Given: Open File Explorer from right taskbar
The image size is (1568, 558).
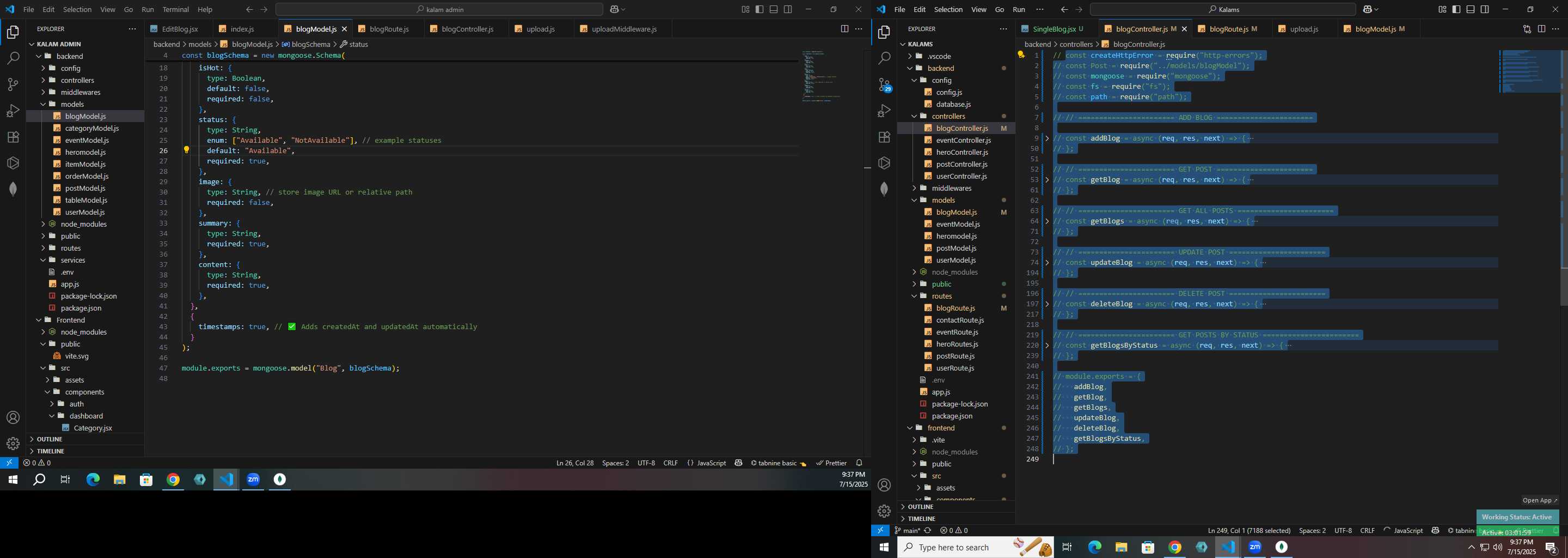Looking at the screenshot, I should (1121, 547).
